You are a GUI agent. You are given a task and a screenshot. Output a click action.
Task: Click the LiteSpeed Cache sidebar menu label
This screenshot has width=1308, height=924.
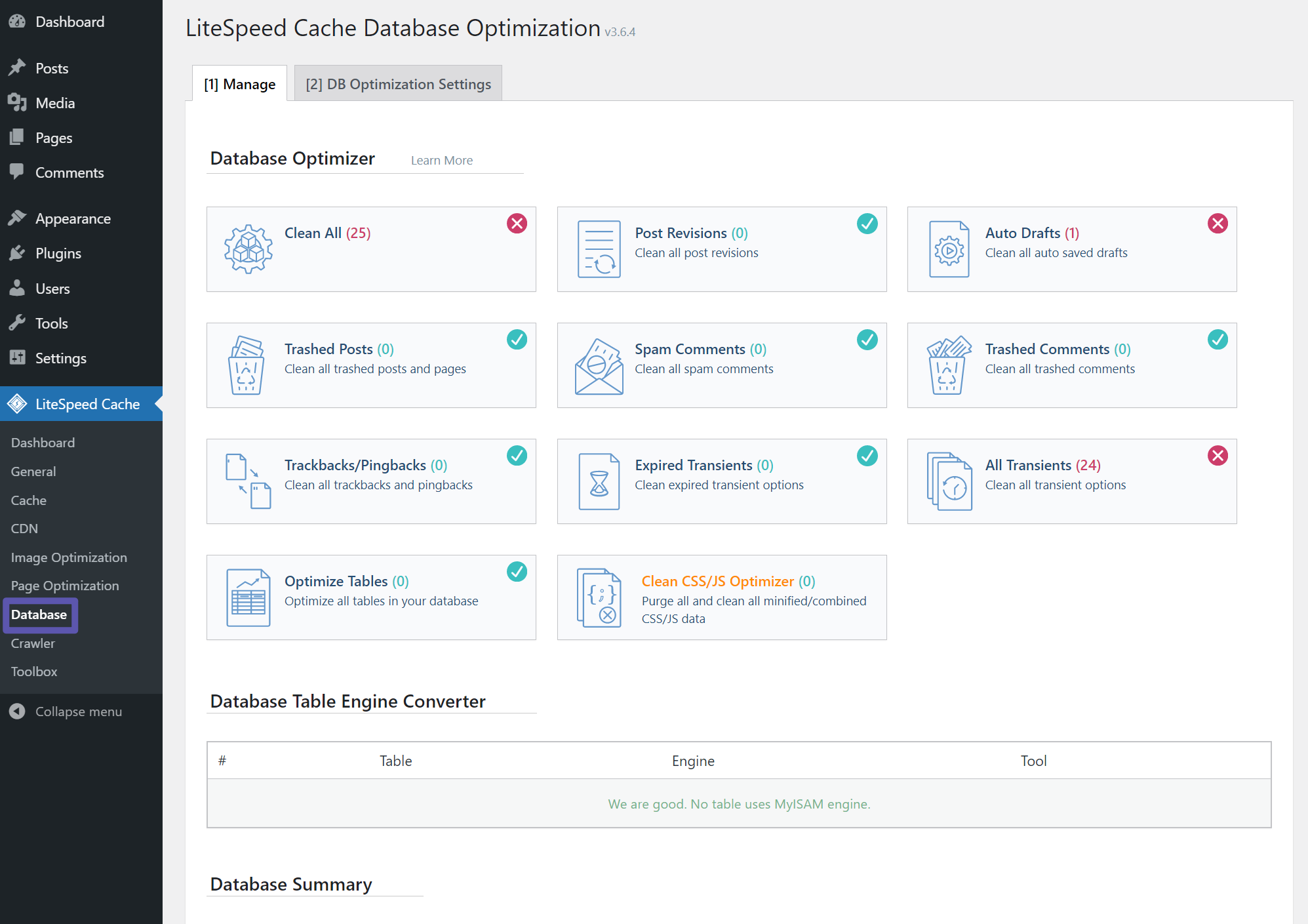(x=87, y=404)
